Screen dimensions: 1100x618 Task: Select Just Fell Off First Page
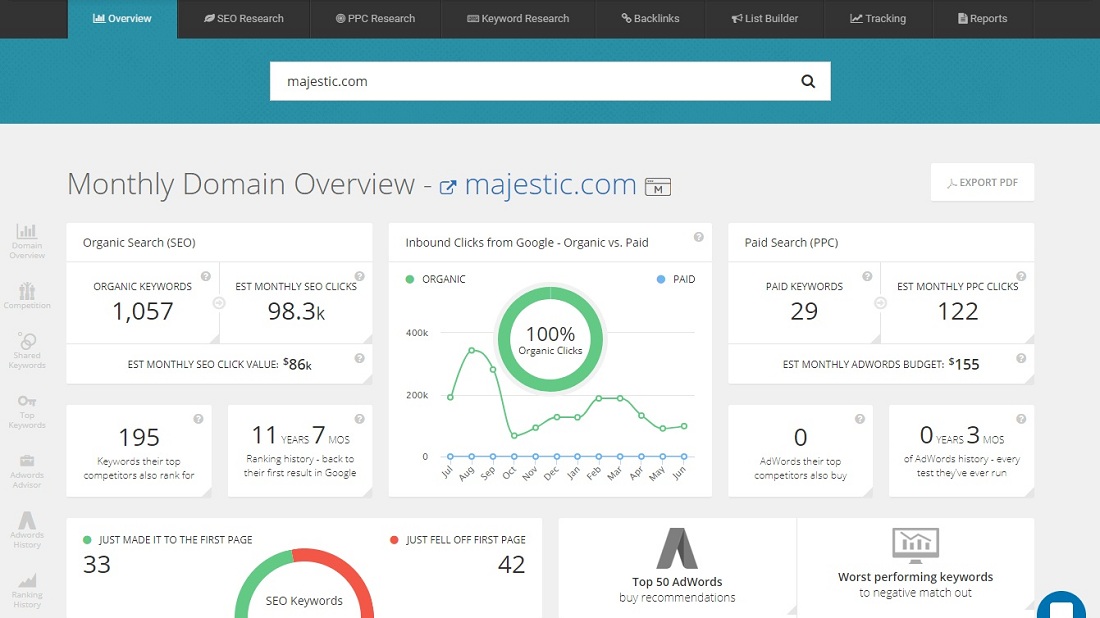[457, 540]
